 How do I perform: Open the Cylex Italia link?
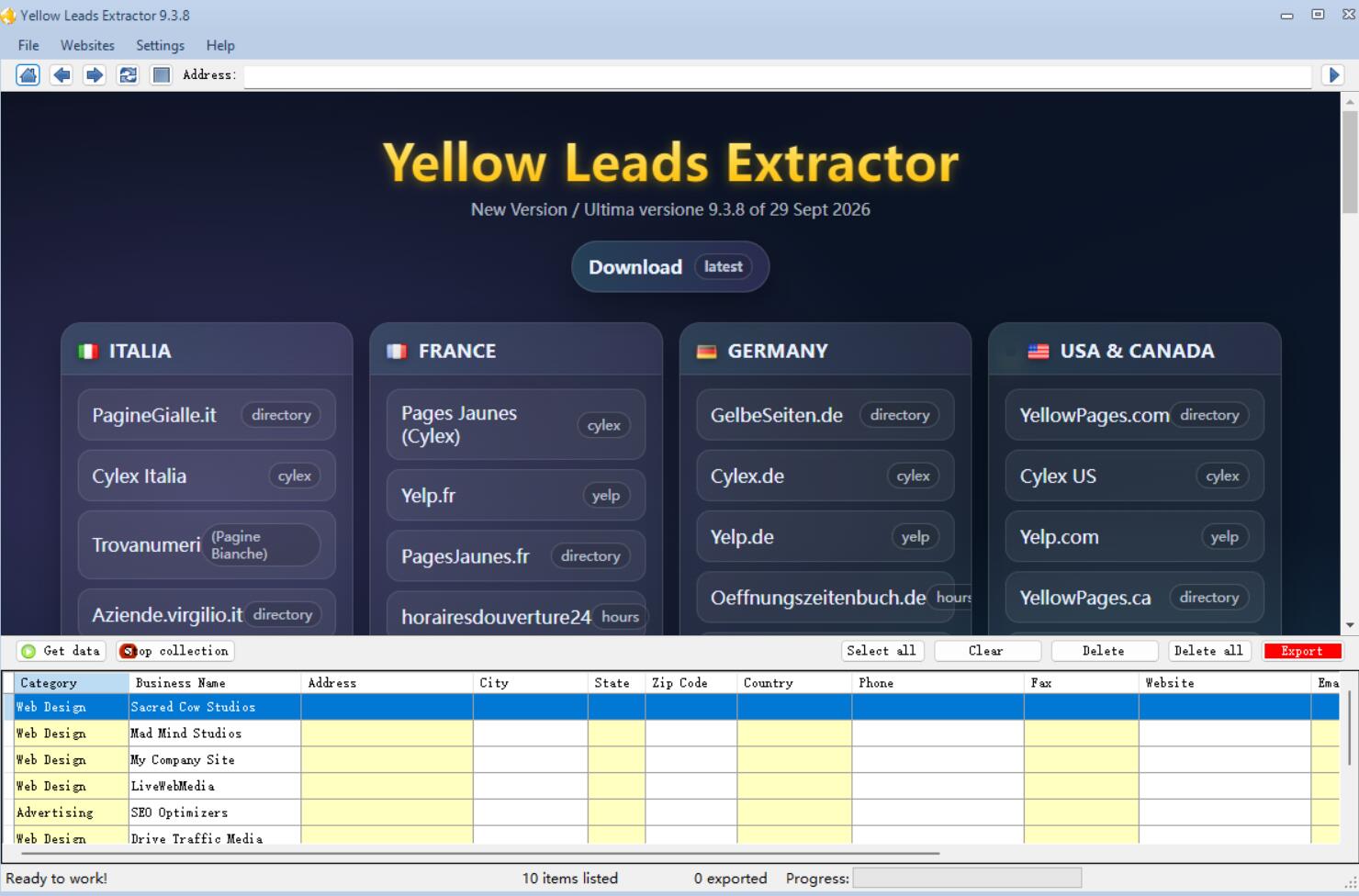(207, 476)
